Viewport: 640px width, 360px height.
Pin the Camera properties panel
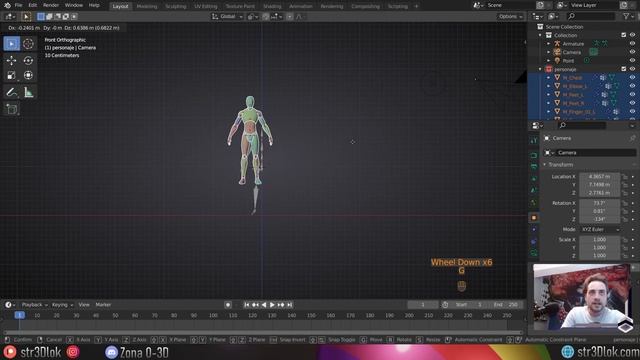(x=632, y=138)
